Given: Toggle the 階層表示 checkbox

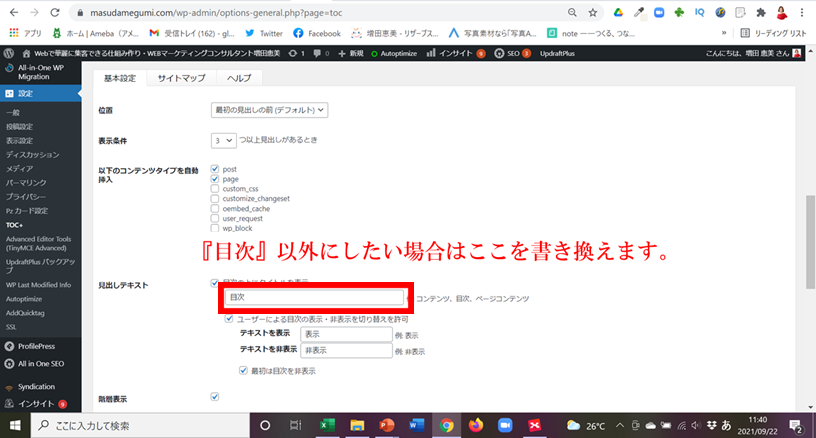Looking at the screenshot, I should [214, 396].
